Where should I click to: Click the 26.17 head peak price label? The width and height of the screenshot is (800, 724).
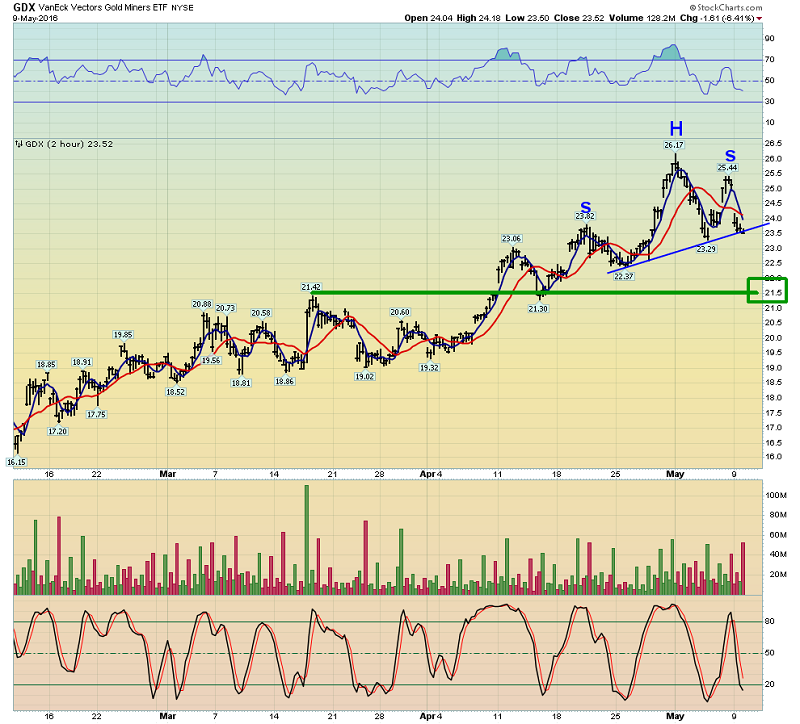click(x=673, y=145)
